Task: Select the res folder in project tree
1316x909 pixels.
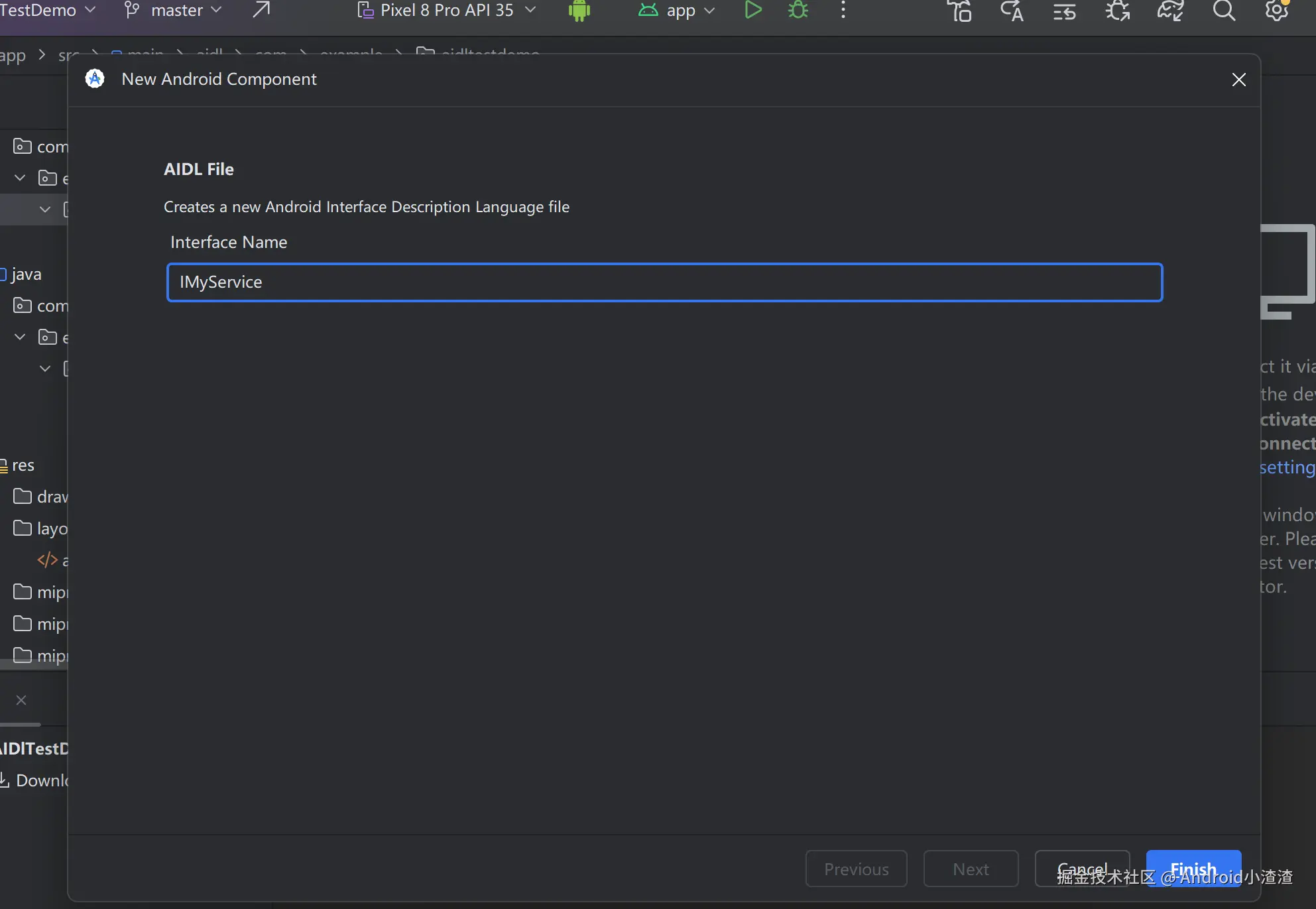Action: tap(23, 465)
